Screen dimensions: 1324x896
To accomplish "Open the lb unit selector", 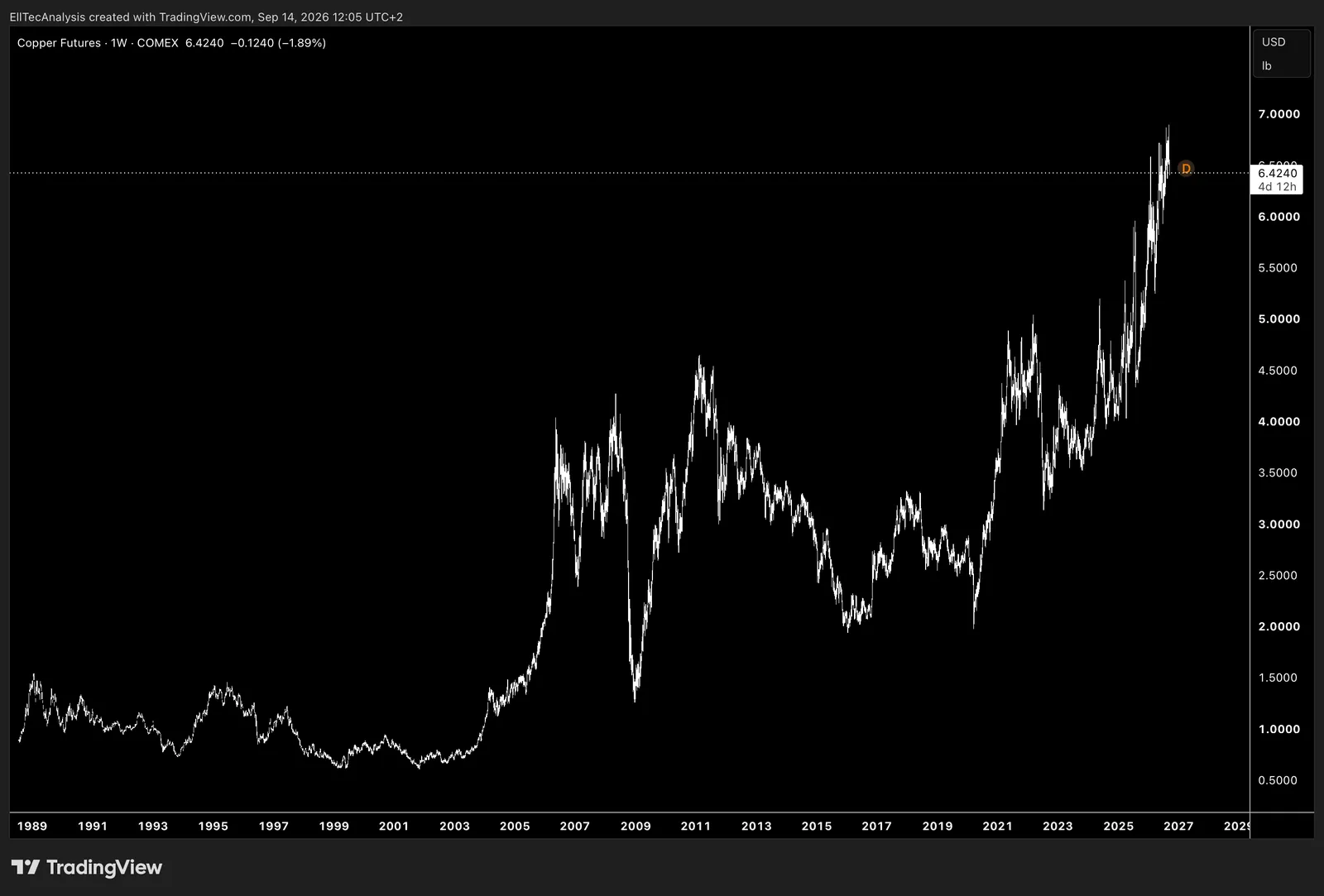I will [x=1266, y=66].
